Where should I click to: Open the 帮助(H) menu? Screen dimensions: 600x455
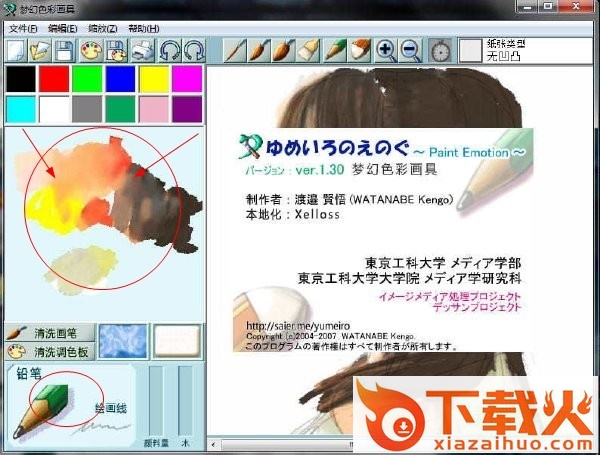click(142, 28)
